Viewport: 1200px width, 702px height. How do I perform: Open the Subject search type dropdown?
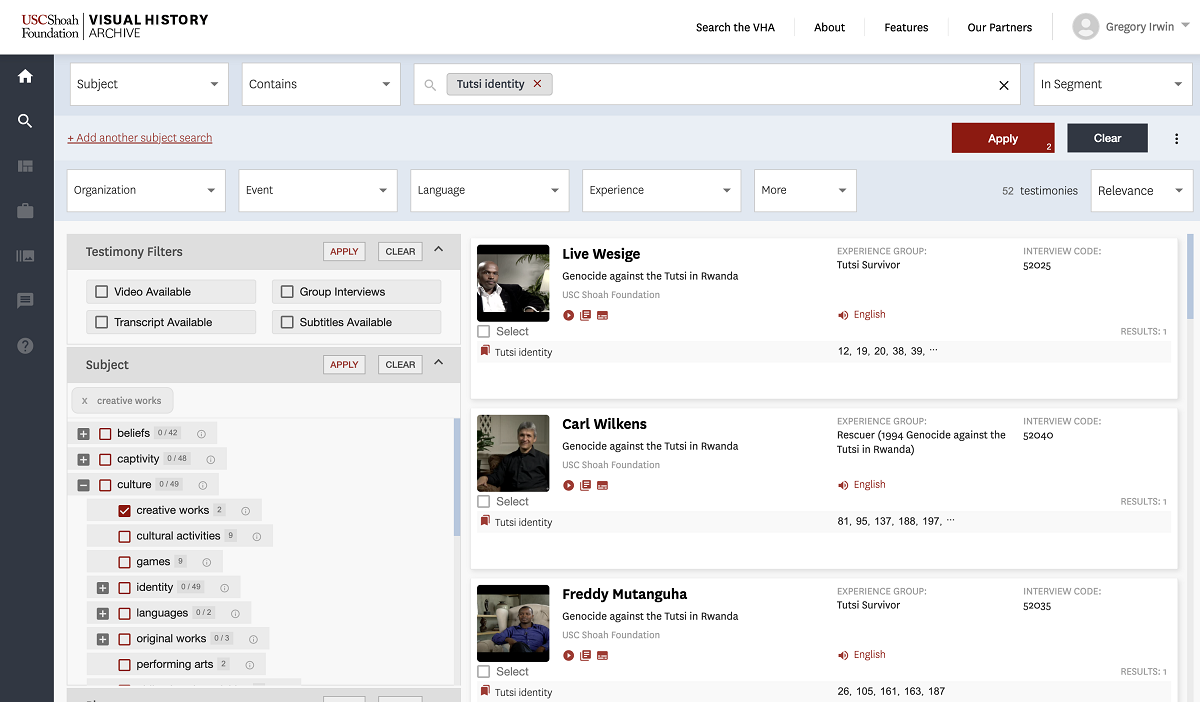coord(149,84)
